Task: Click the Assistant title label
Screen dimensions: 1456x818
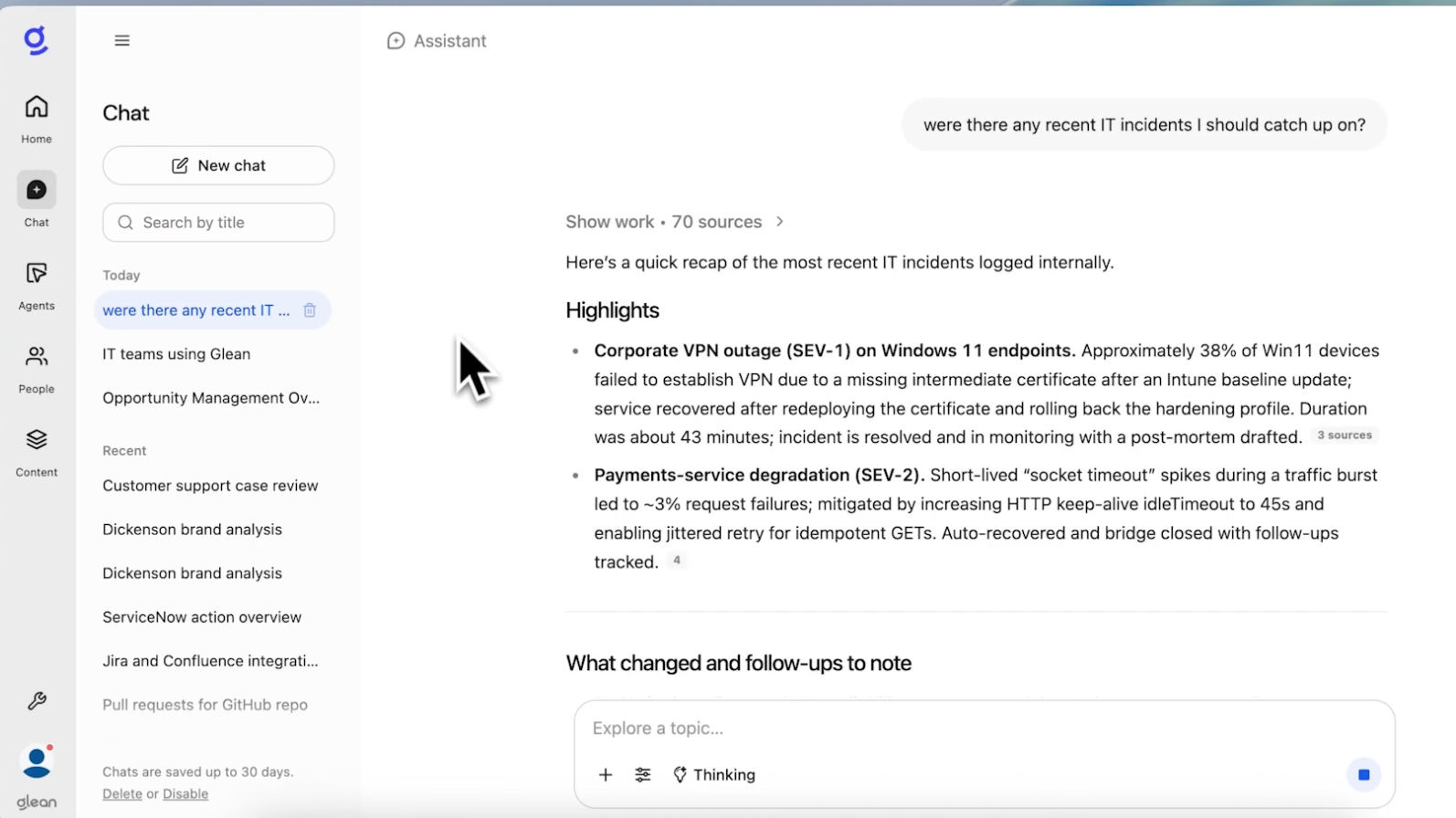Action: pos(450,41)
